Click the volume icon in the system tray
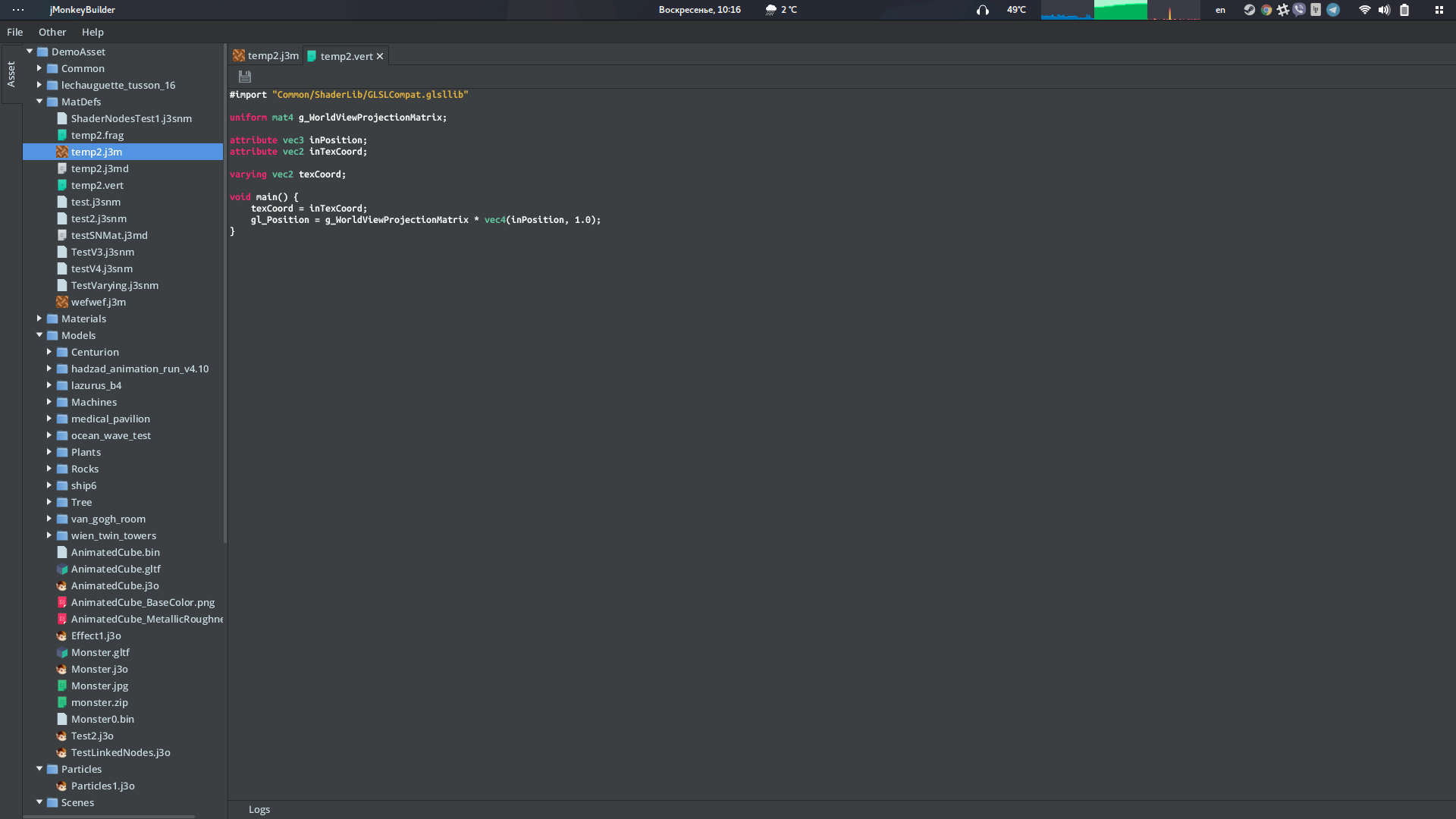 coord(1384,10)
